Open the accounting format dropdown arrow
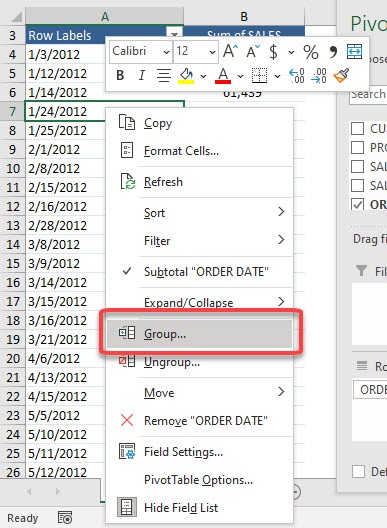387x528 pixels. pos(291,52)
